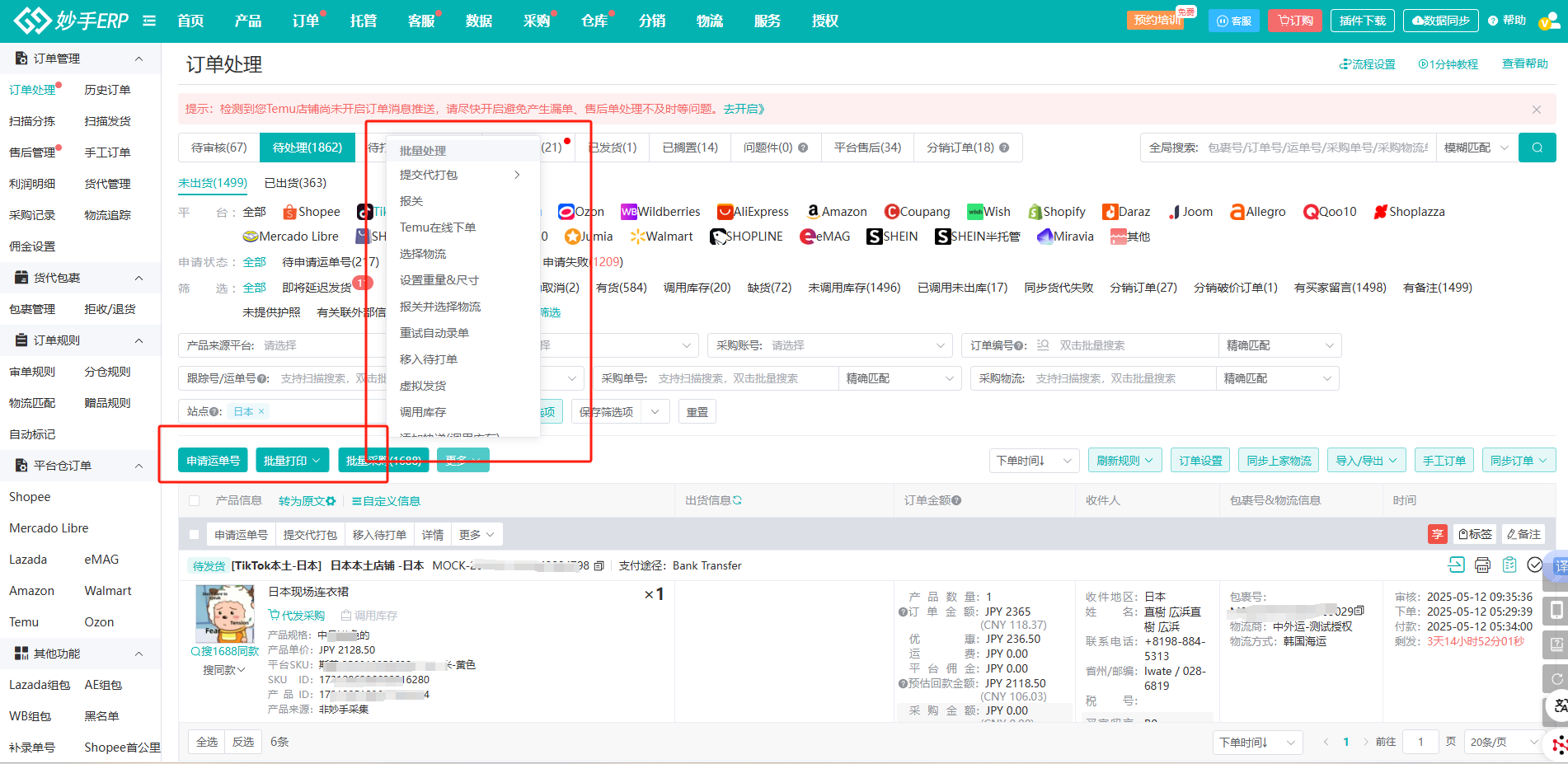Refresh shipping info via 出货信息 icon
Viewport: 1568px width, 764px height.
coord(737,500)
